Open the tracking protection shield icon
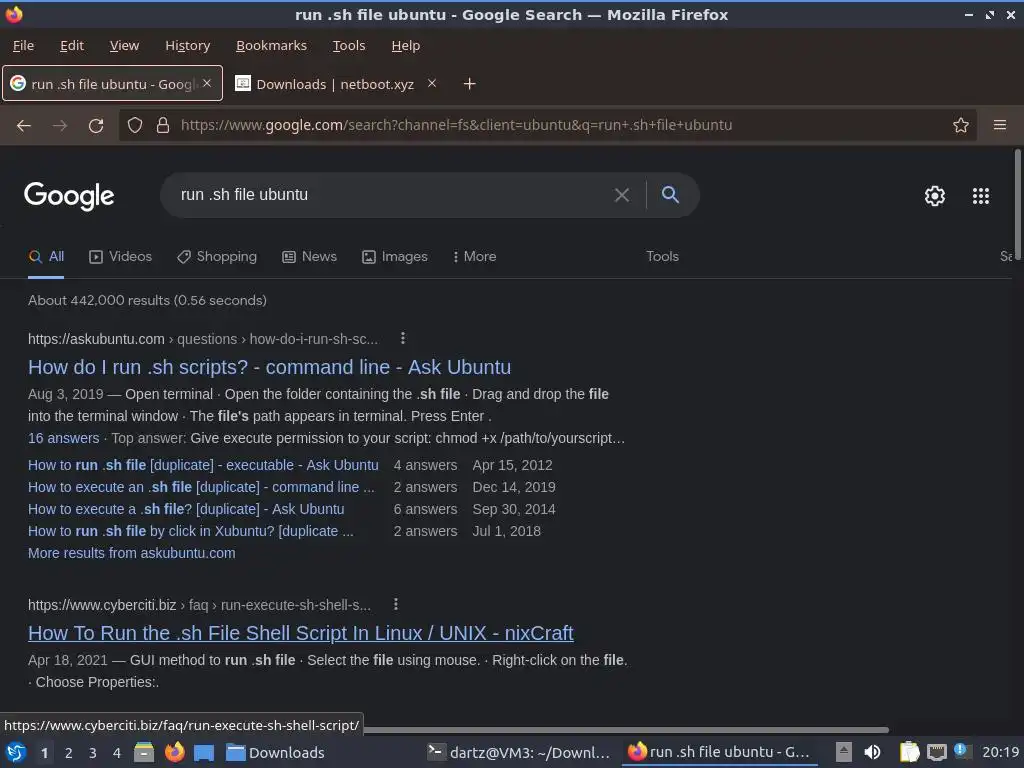This screenshot has height=768, width=1024. (x=135, y=125)
